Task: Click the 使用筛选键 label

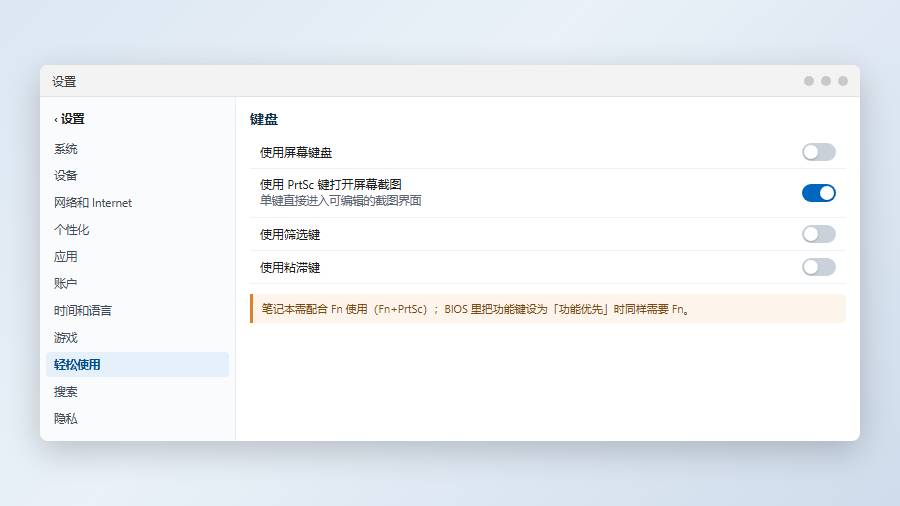Action: click(290, 235)
